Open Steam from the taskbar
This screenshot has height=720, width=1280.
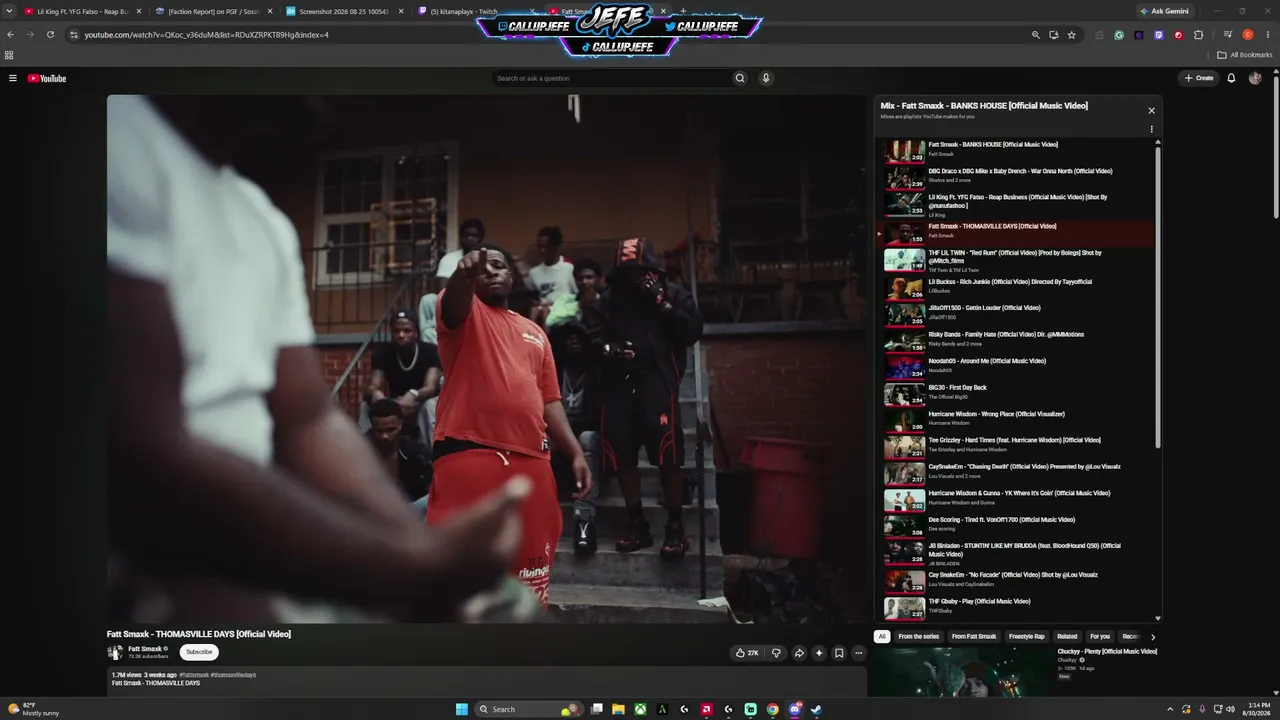click(x=816, y=709)
